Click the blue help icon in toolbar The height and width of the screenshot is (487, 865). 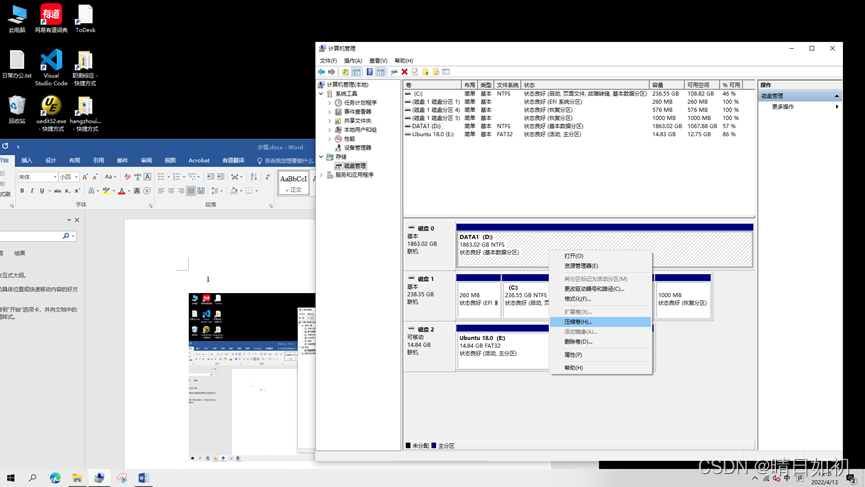[369, 72]
